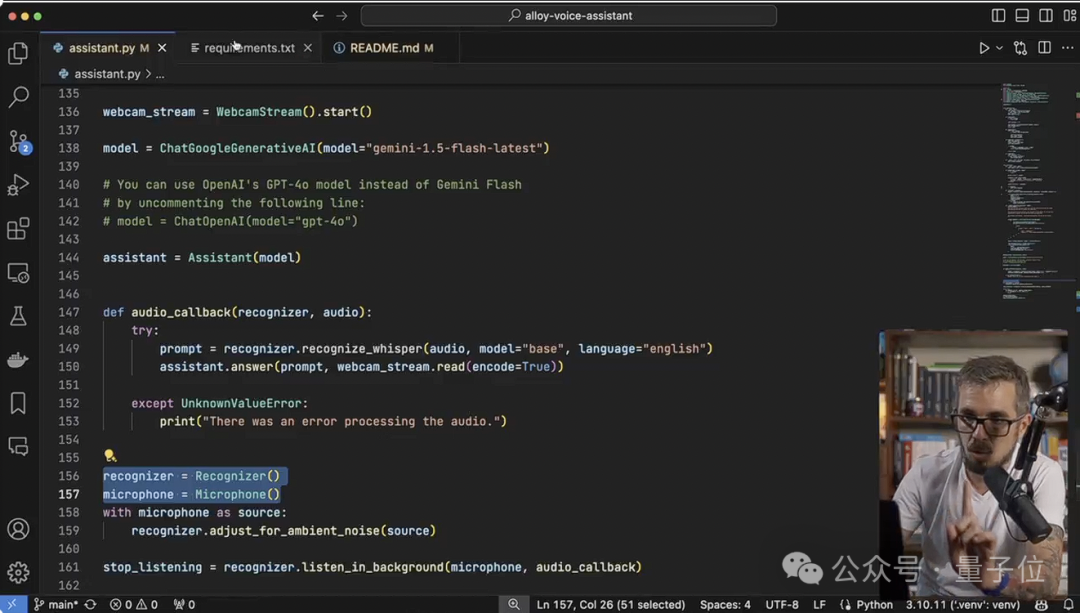The width and height of the screenshot is (1080, 613).
Task: Switch to the README.md tab
Action: [384, 48]
